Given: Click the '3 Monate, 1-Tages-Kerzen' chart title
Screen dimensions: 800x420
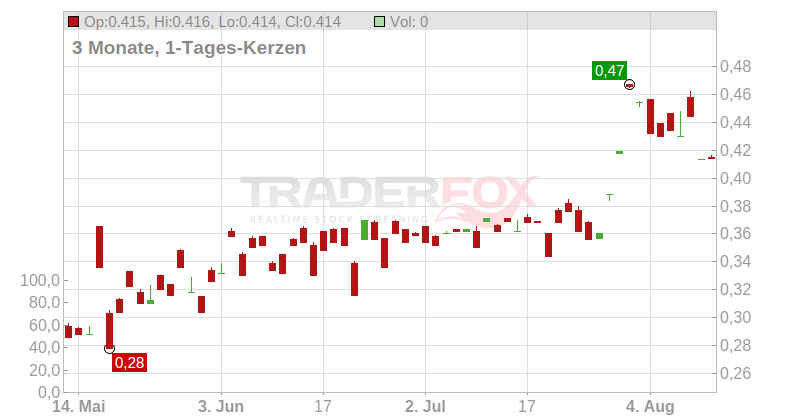Looking at the screenshot, I should (x=189, y=47).
